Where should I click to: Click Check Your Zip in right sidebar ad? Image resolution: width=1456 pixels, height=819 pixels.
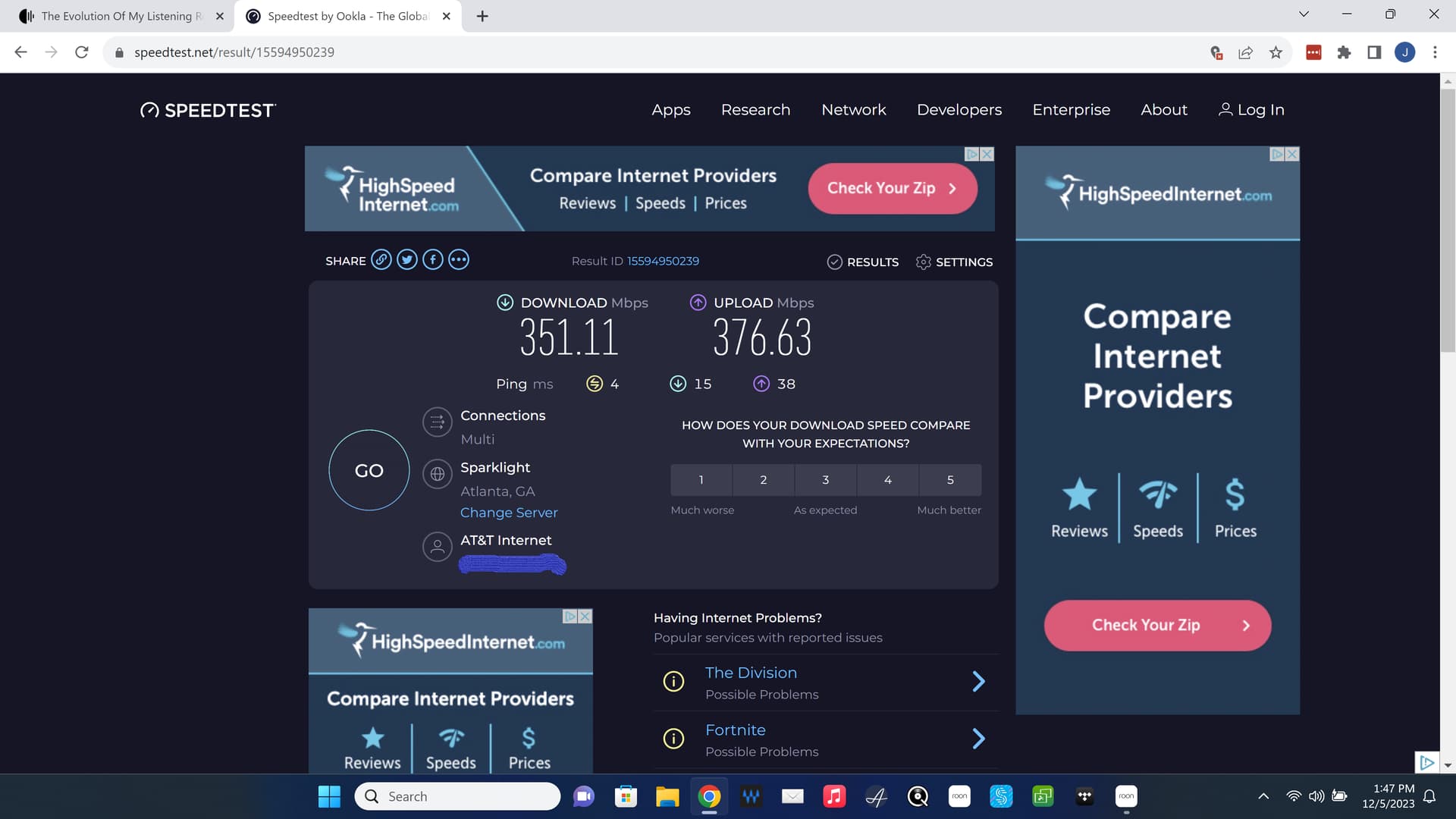coord(1157,625)
